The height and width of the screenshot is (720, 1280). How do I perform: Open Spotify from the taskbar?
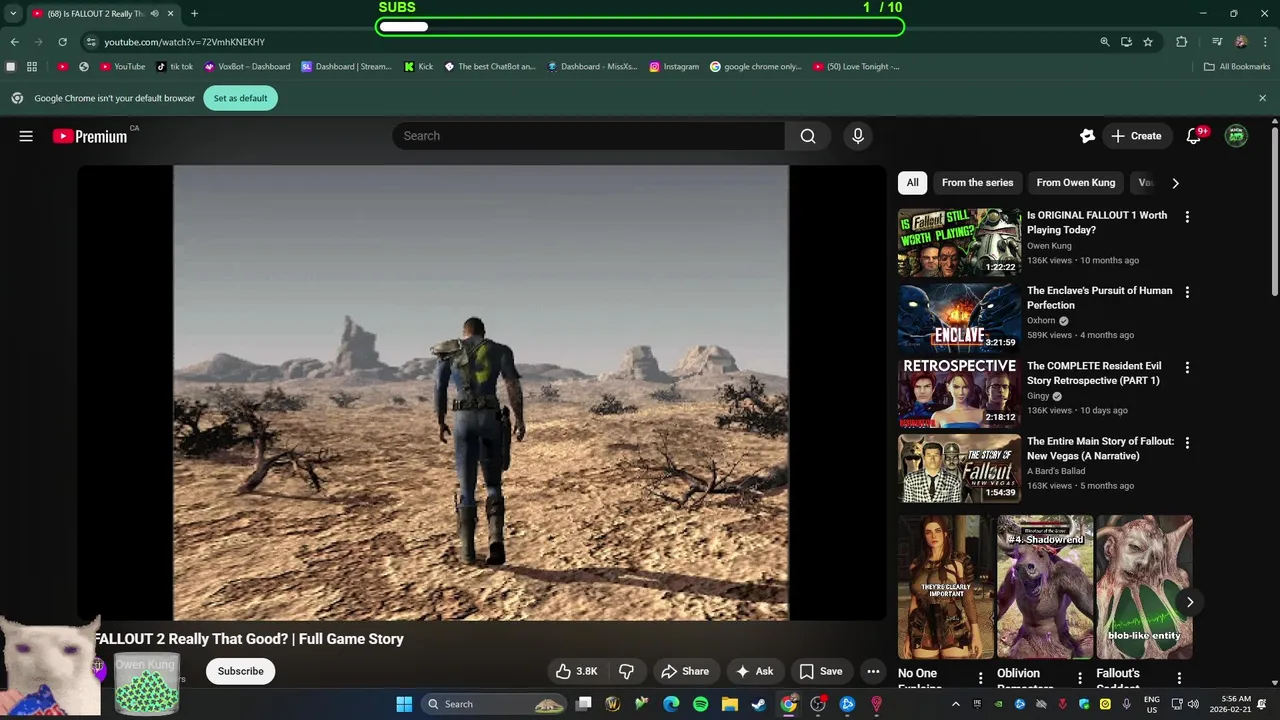pos(700,704)
